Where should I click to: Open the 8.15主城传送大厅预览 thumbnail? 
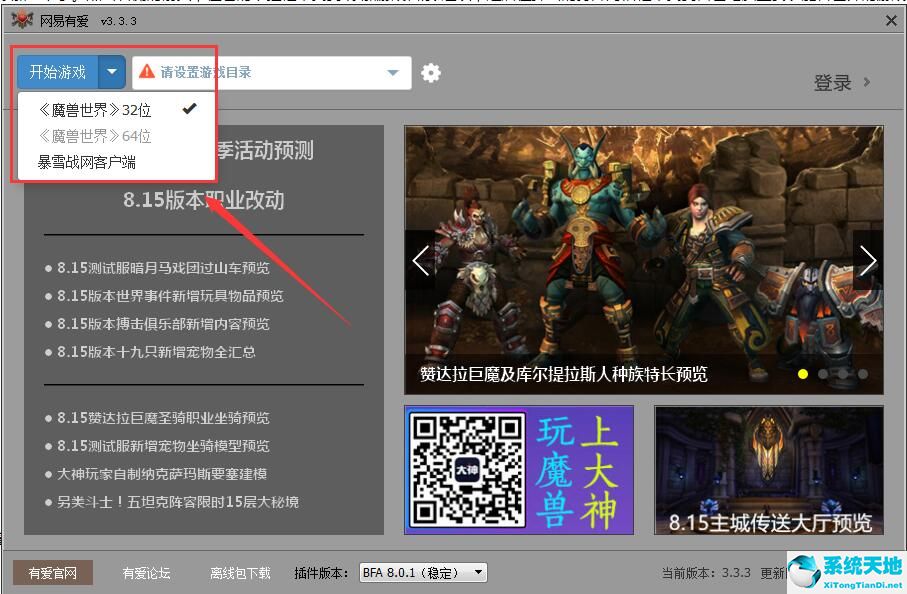(x=769, y=470)
